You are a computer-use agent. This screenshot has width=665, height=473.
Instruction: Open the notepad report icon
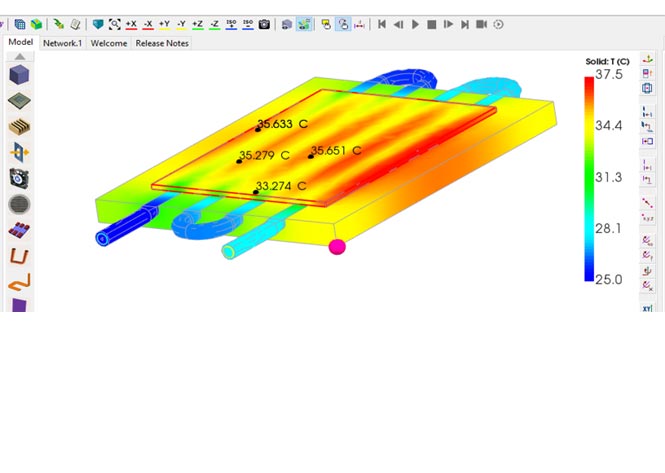pos(75,24)
